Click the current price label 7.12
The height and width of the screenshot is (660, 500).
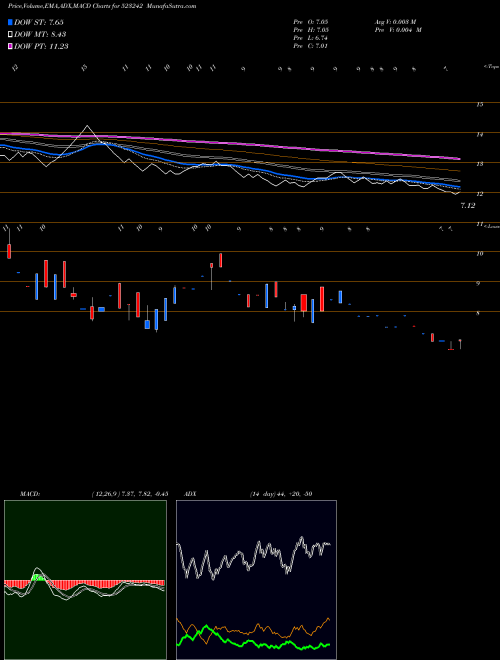(x=468, y=206)
